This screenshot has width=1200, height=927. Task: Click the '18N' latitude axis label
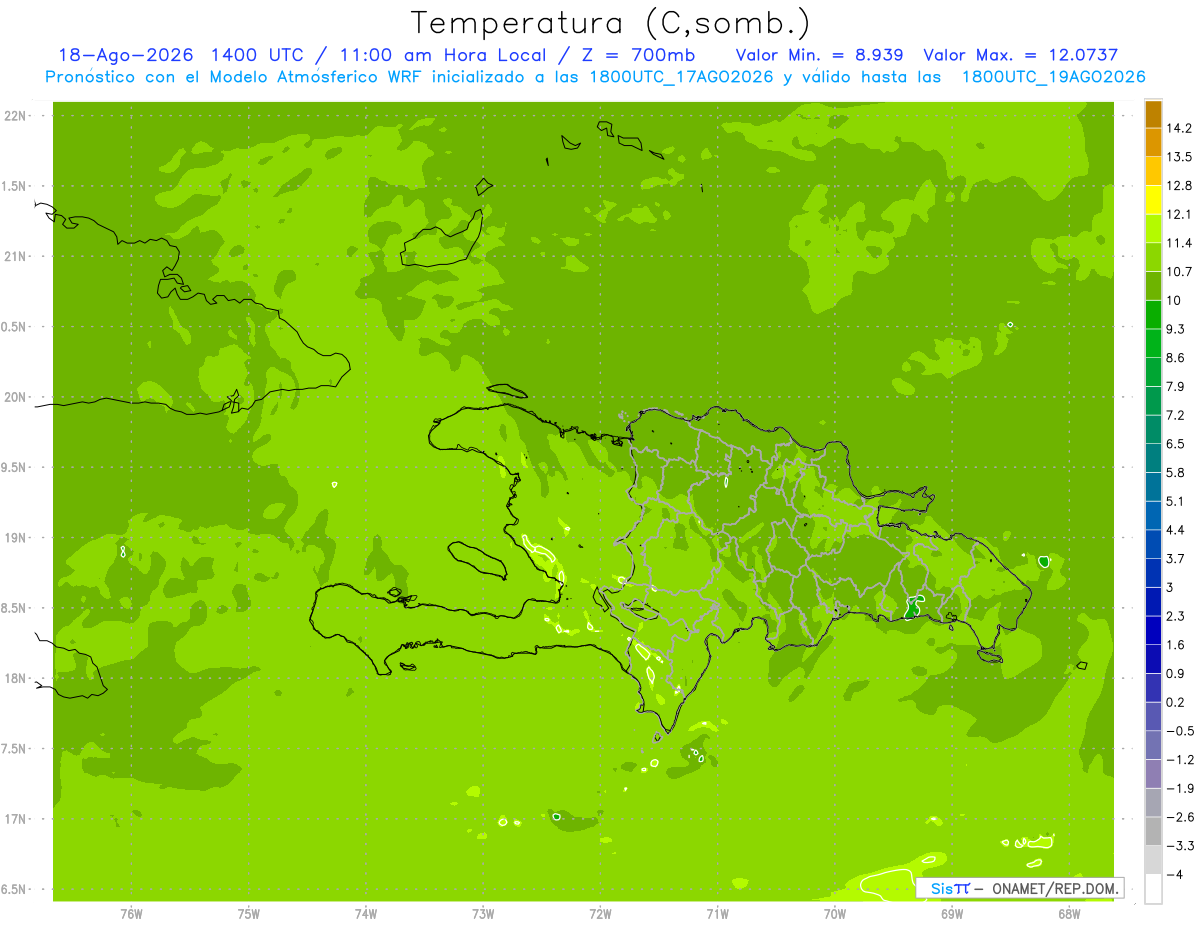(x=15, y=678)
